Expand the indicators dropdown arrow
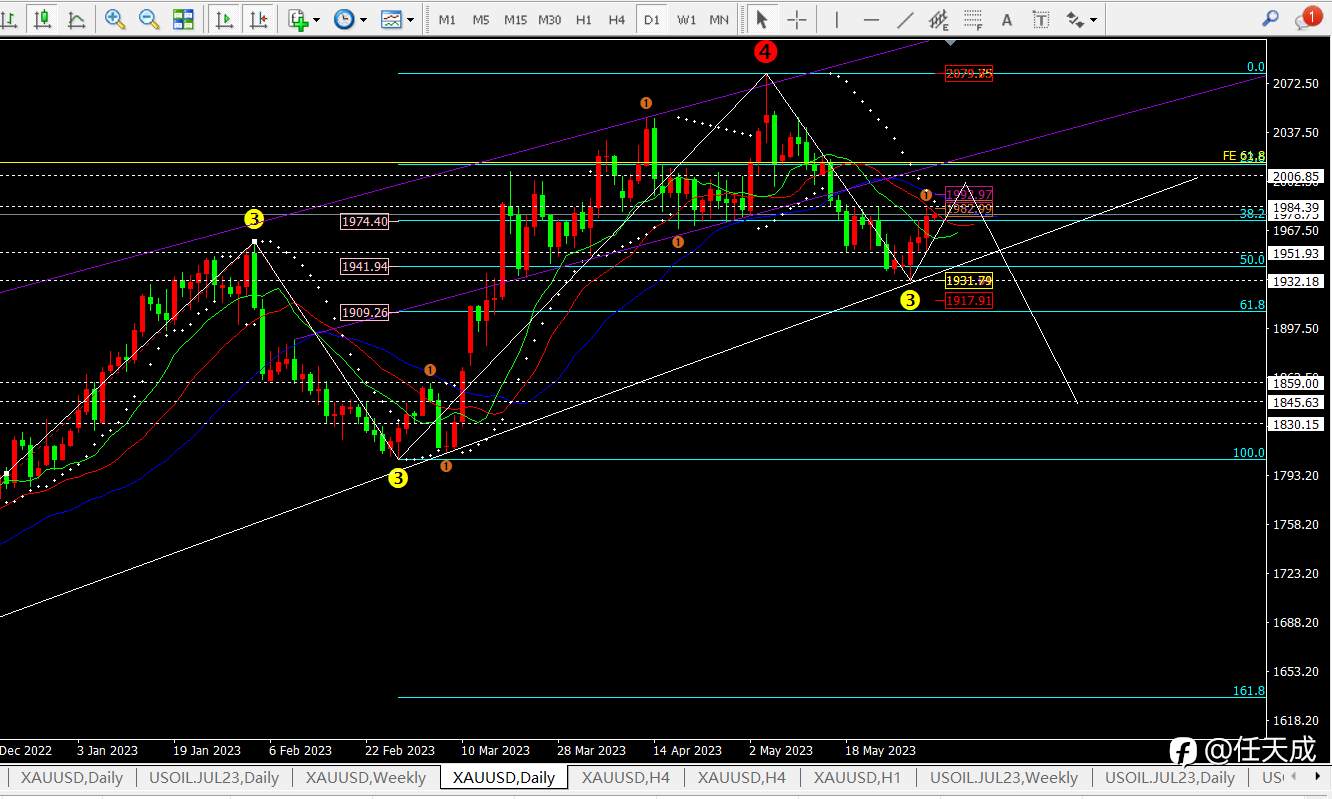The image size is (1332, 799). point(317,20)
